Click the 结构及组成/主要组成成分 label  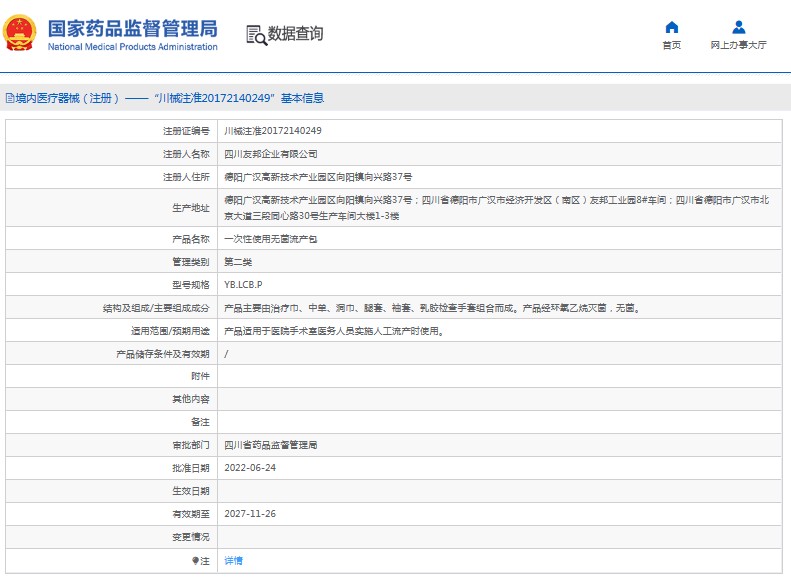156,308
